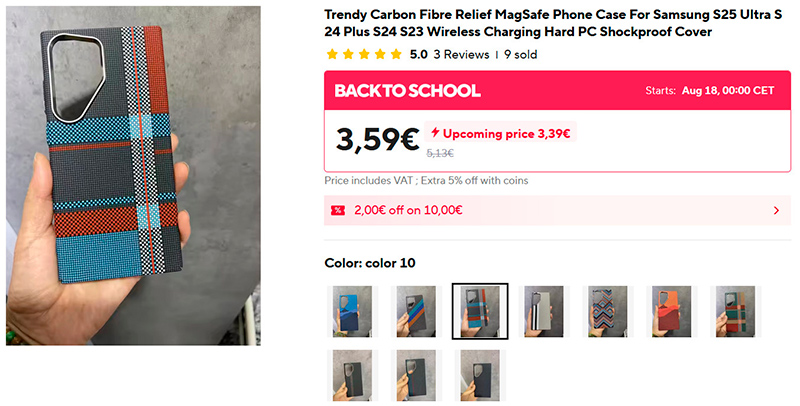Click the lightning bolt upcoming price icon

[x=434, y=133]
